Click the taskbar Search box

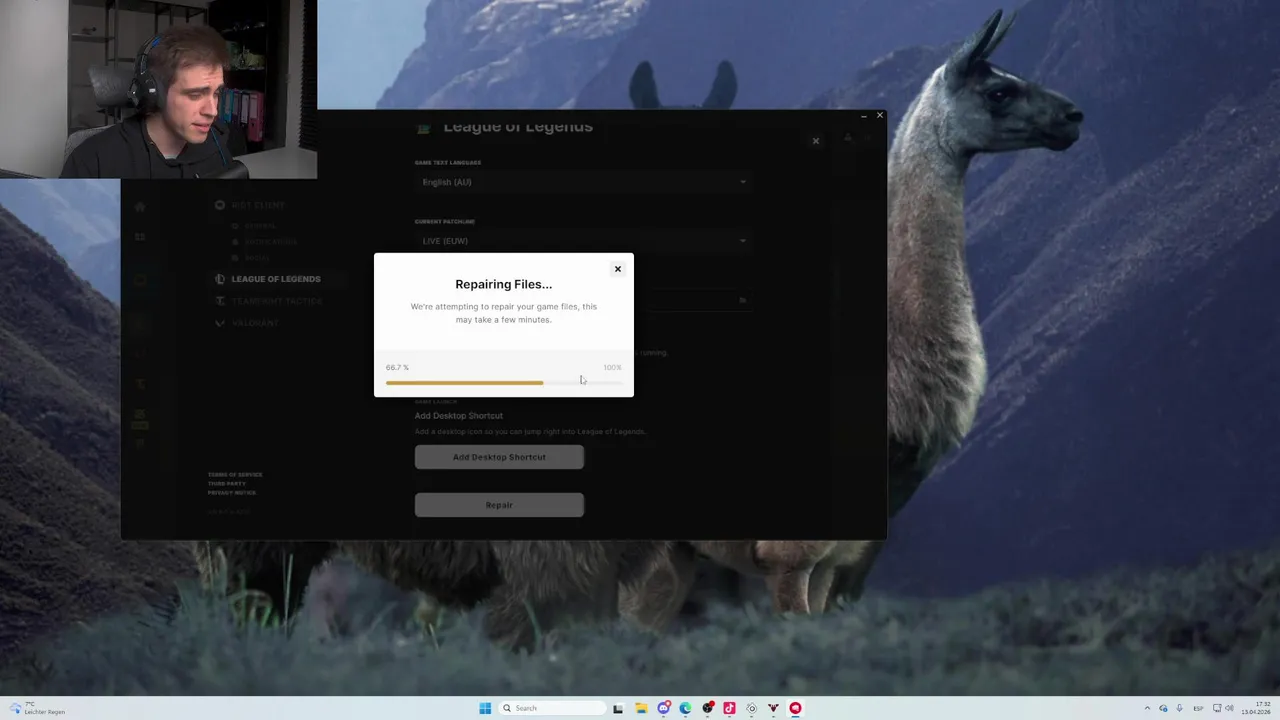point(553,708)
